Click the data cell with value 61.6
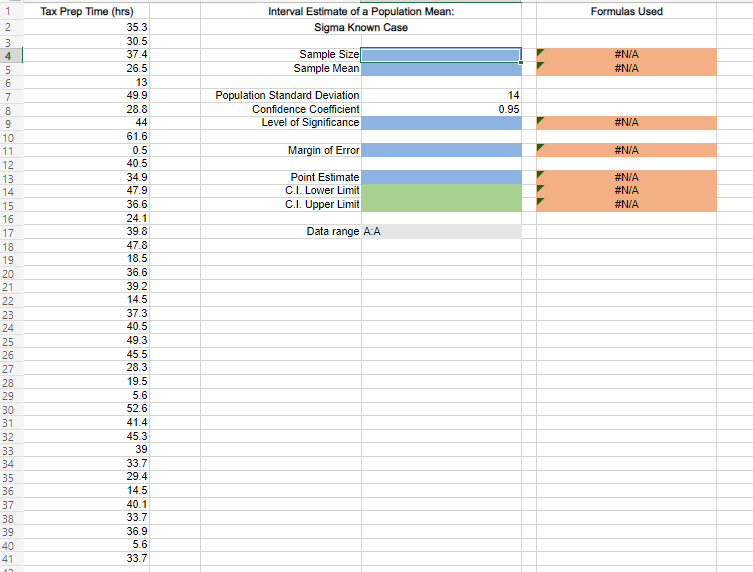The width and height of the screenshot is (753, 572). [x=86, y=137]
